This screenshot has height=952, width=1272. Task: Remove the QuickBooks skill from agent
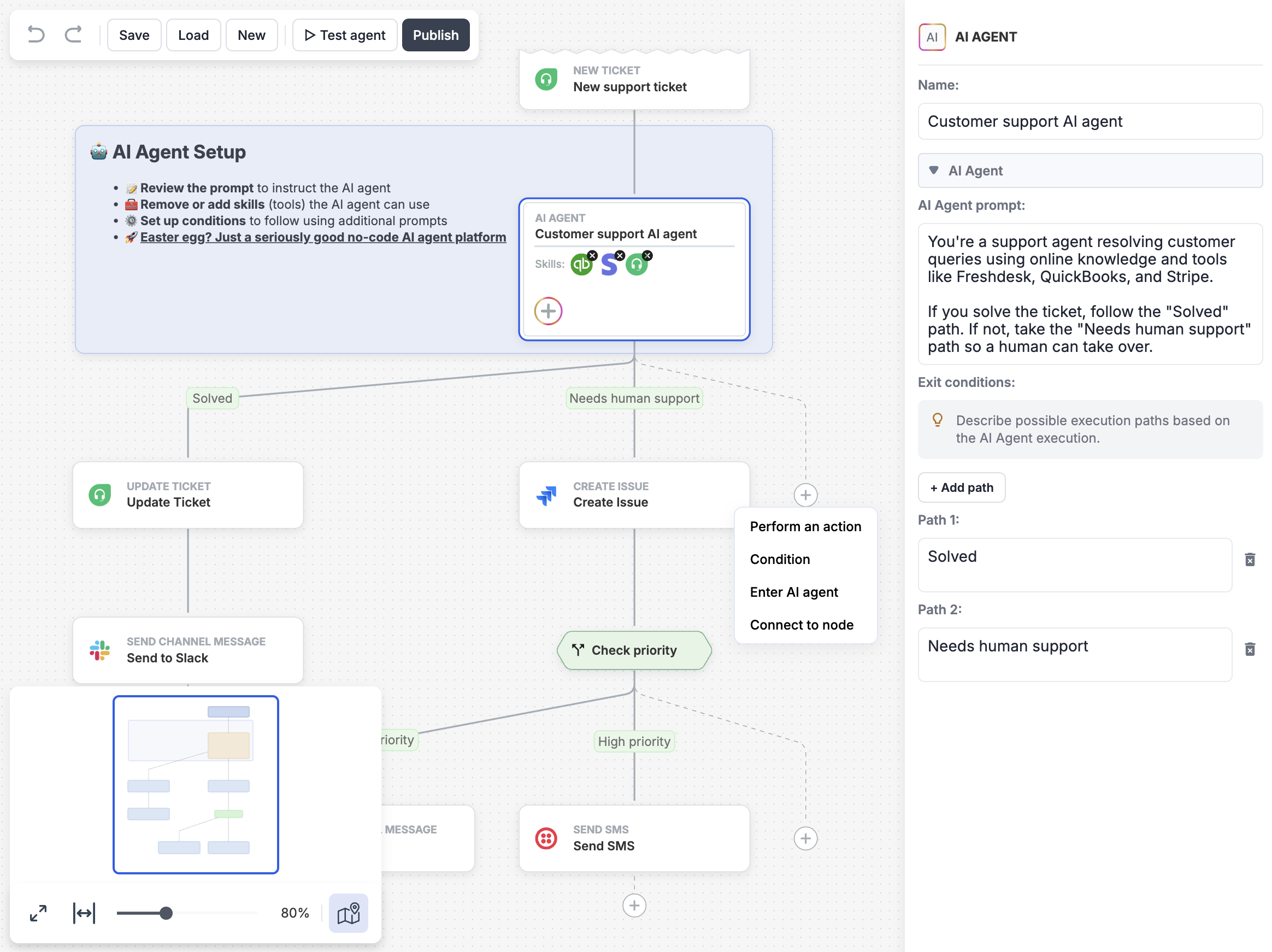click(x=592, y=255)
